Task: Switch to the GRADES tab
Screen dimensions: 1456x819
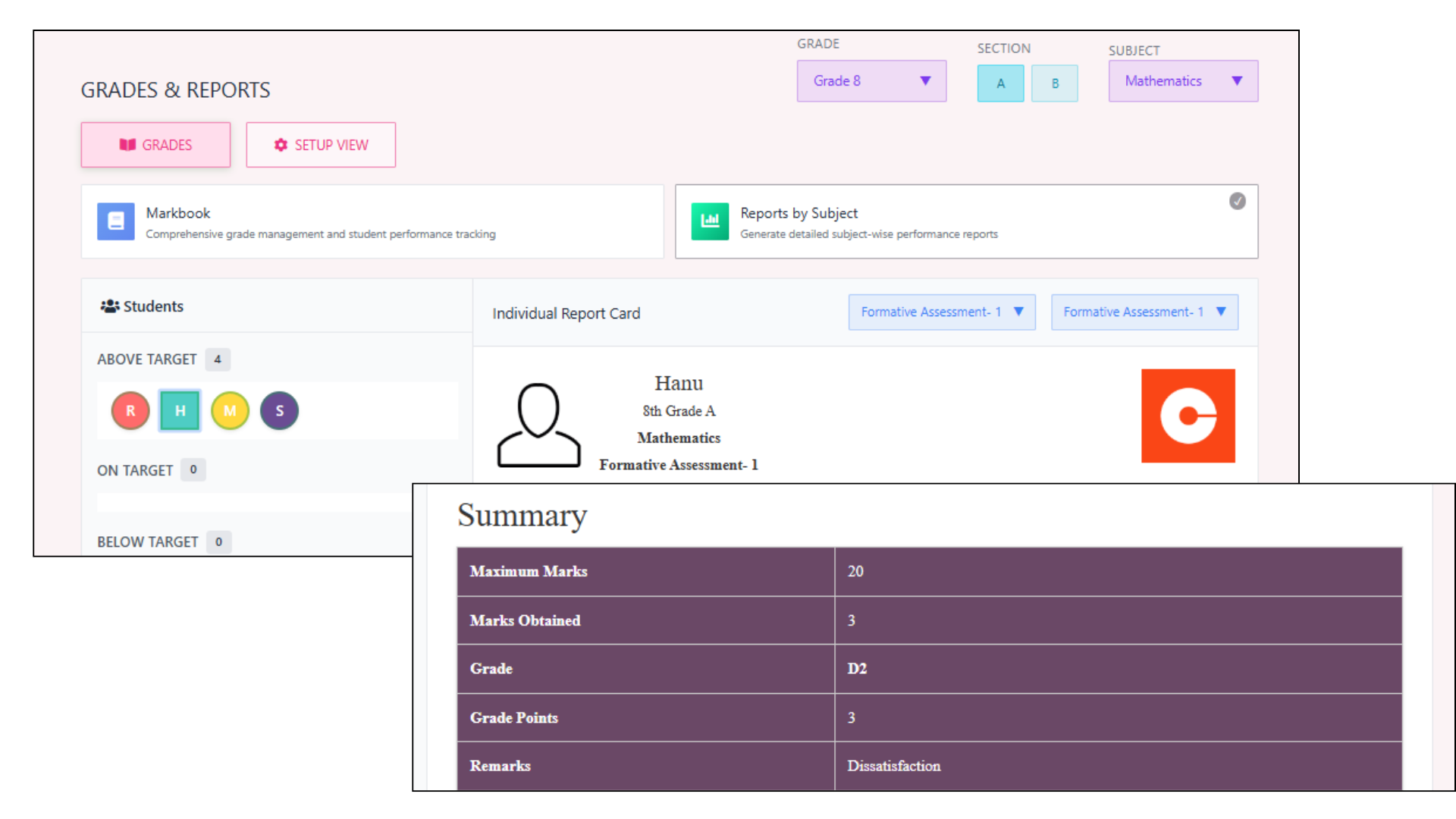Action: [155, 145]
